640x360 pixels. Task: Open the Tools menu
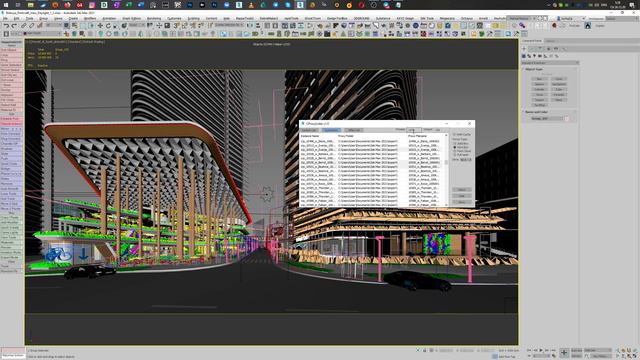tap(29, 18)
